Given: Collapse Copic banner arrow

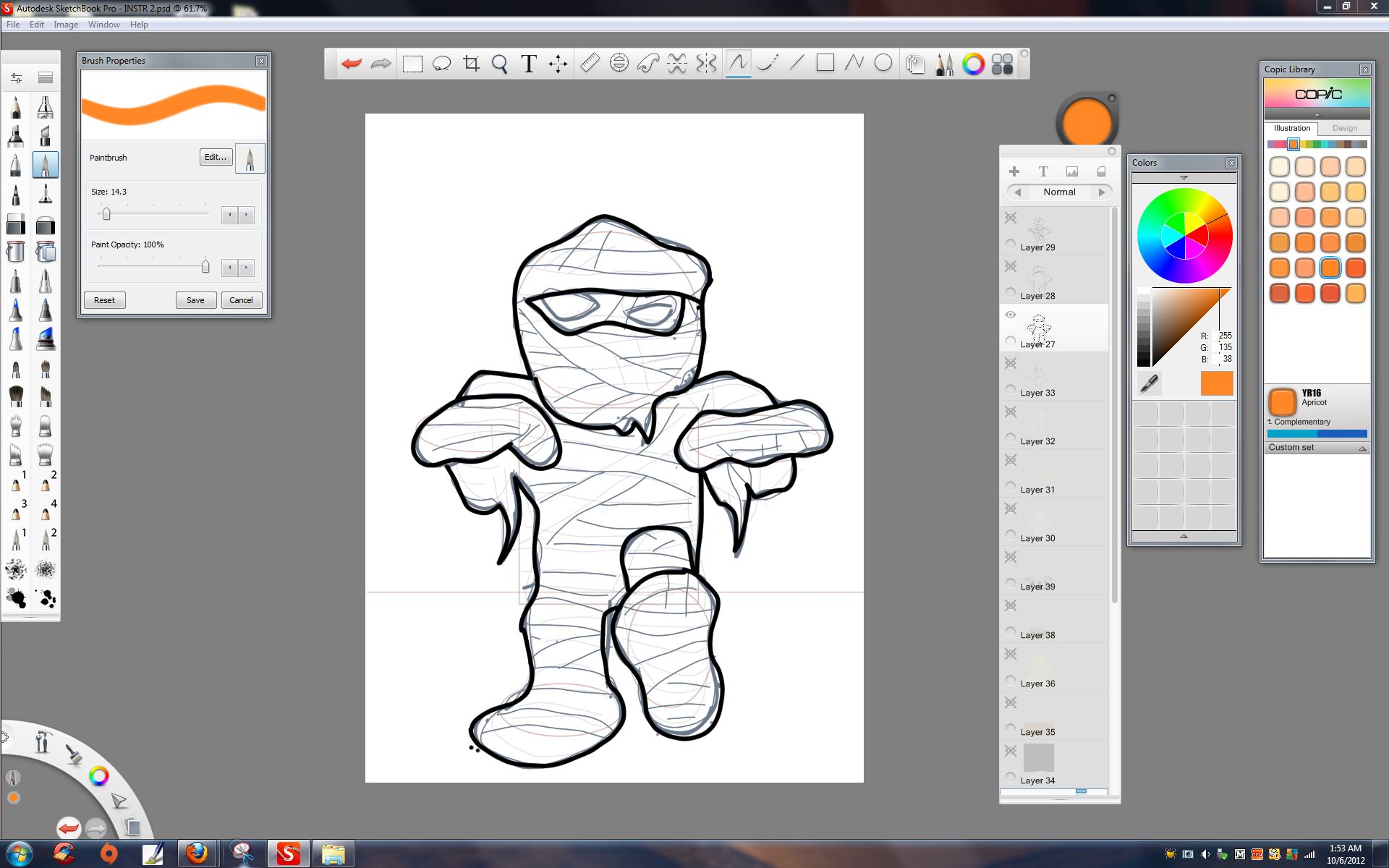Looking at the screenshot, I should coord(1317,114).
